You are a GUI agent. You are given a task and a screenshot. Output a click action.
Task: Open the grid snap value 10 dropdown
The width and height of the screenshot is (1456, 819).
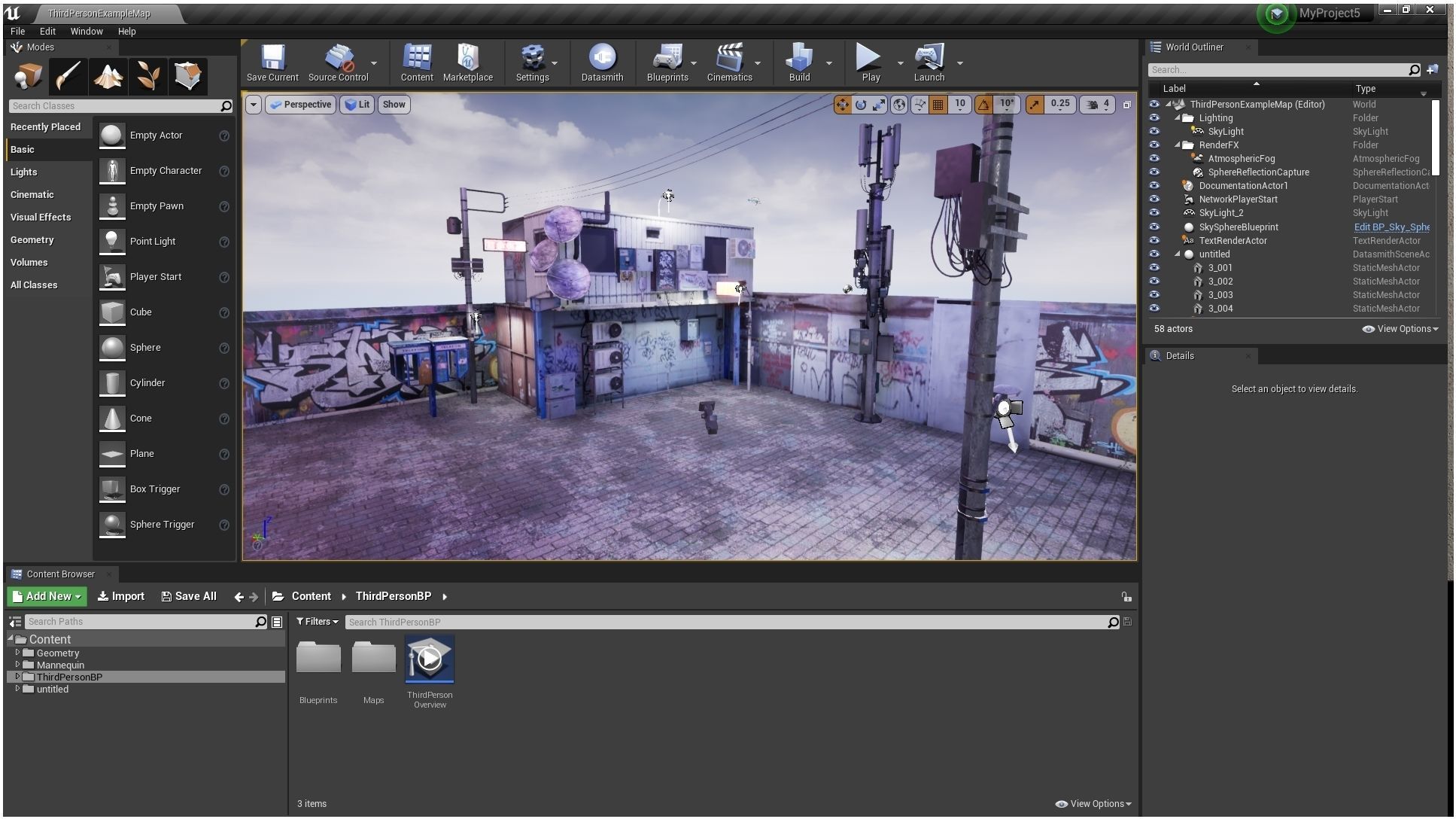[x=960, y=105]
